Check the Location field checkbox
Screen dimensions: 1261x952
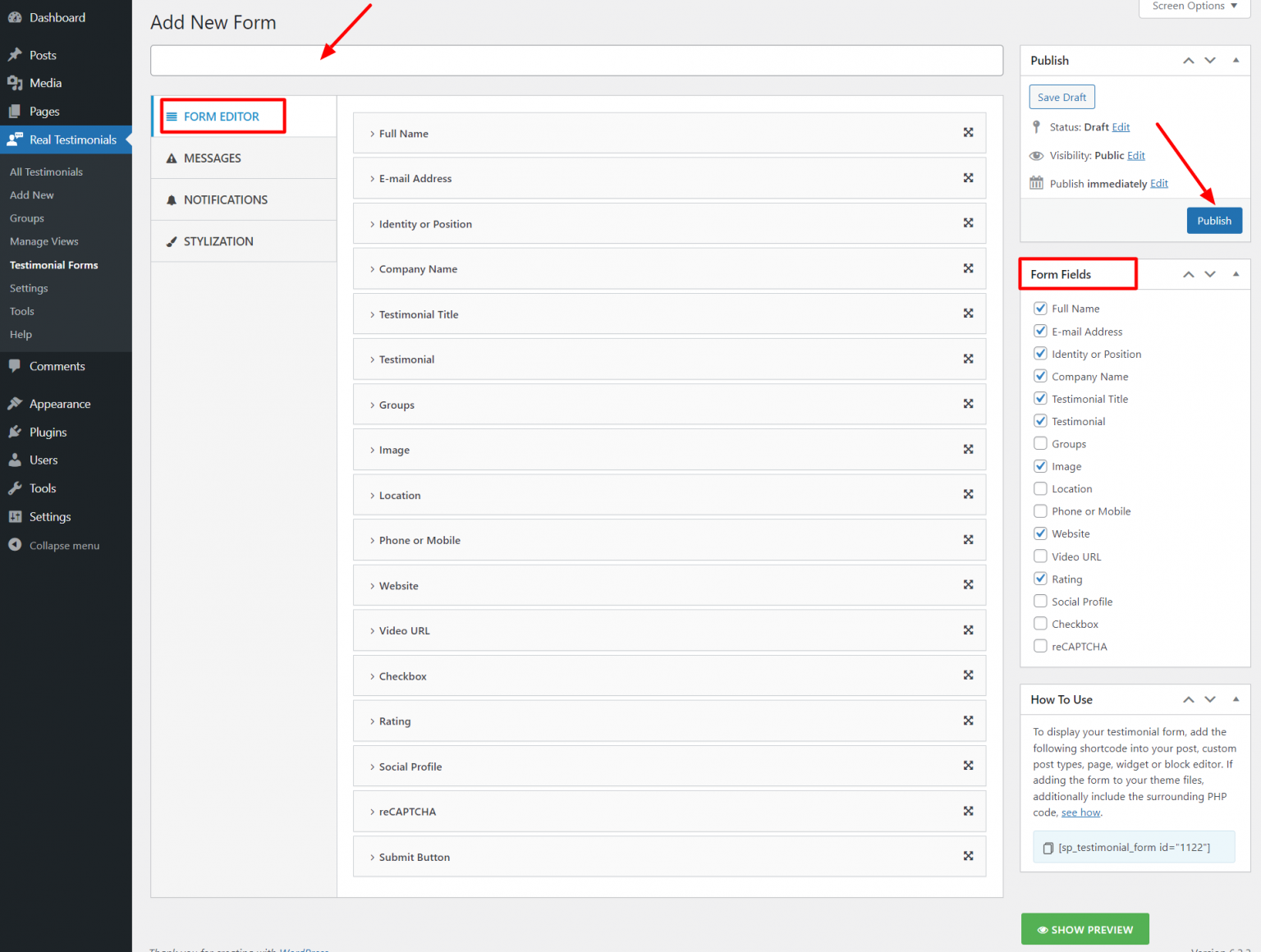pos(1040,488)
